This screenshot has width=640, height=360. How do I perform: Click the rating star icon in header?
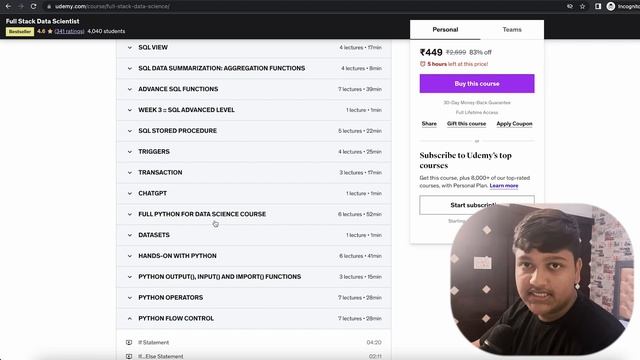pyautogui.click(x=50, y=31)
